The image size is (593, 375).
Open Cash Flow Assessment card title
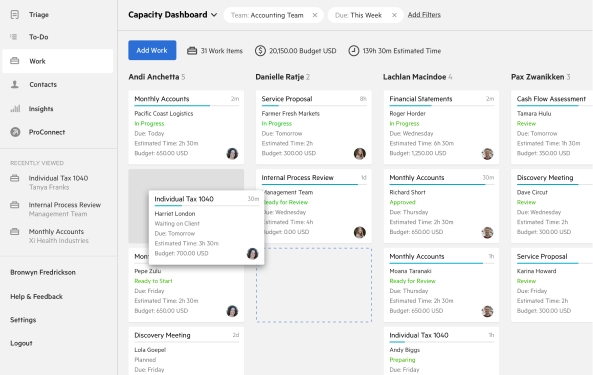tap(551, 99)
